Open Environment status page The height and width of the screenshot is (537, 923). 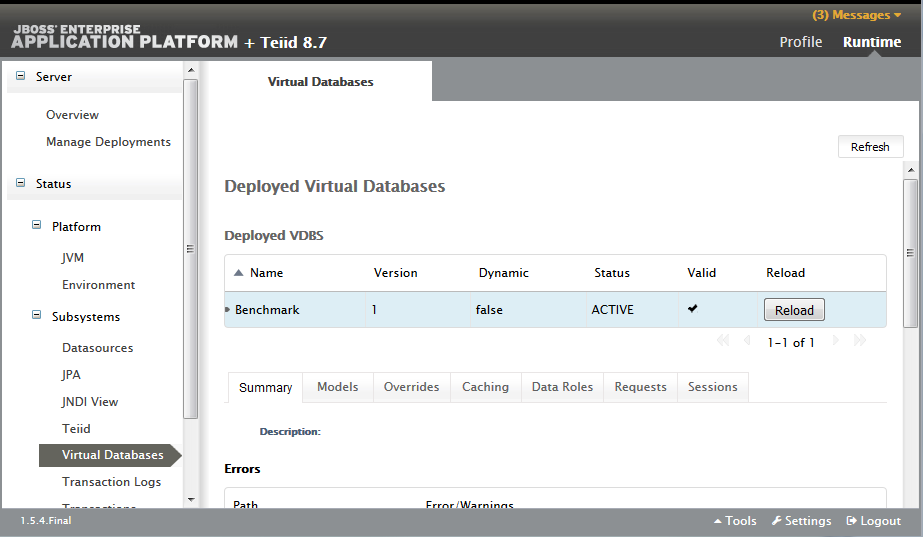98,285
